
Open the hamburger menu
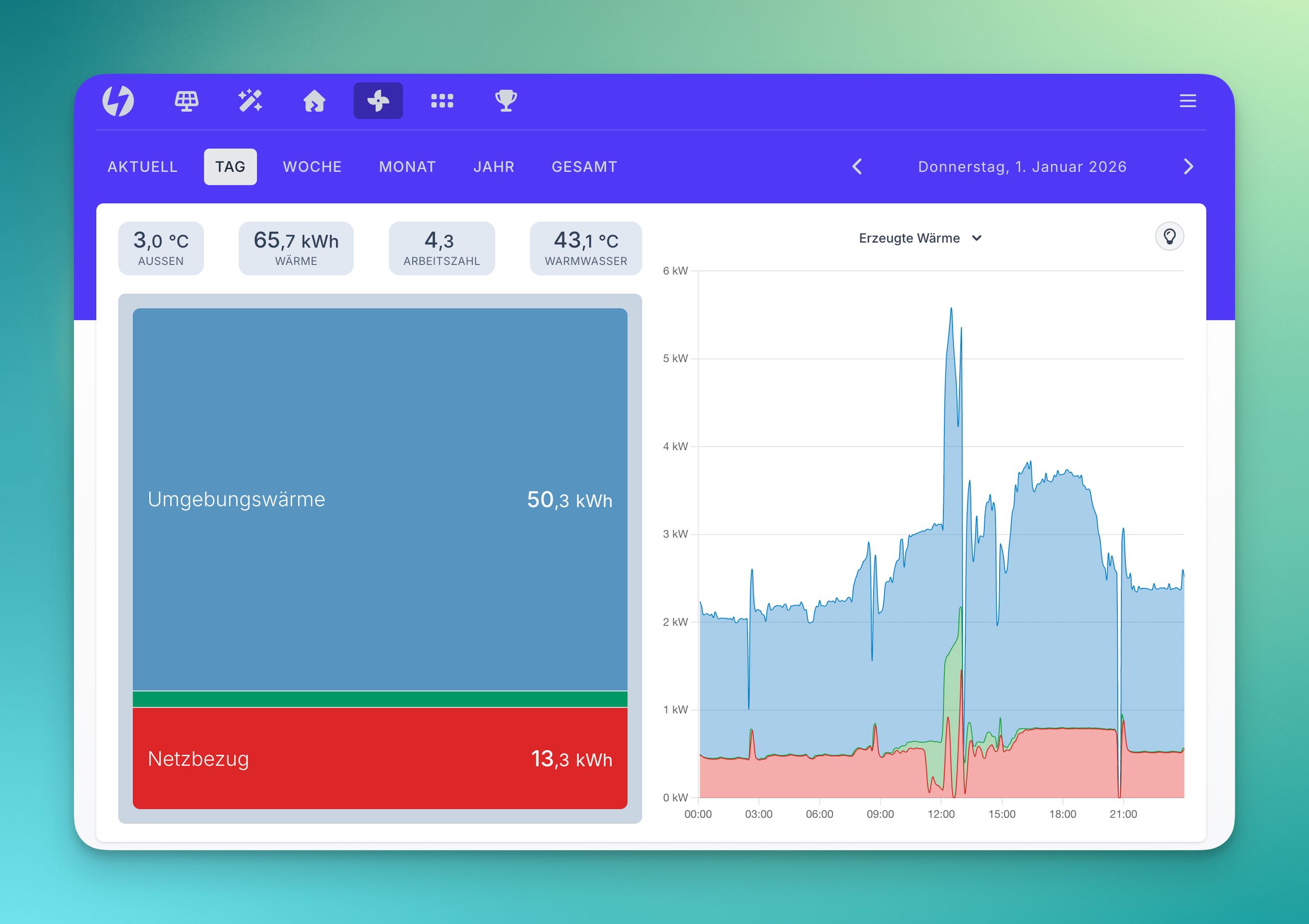[x=1188, y=101]
